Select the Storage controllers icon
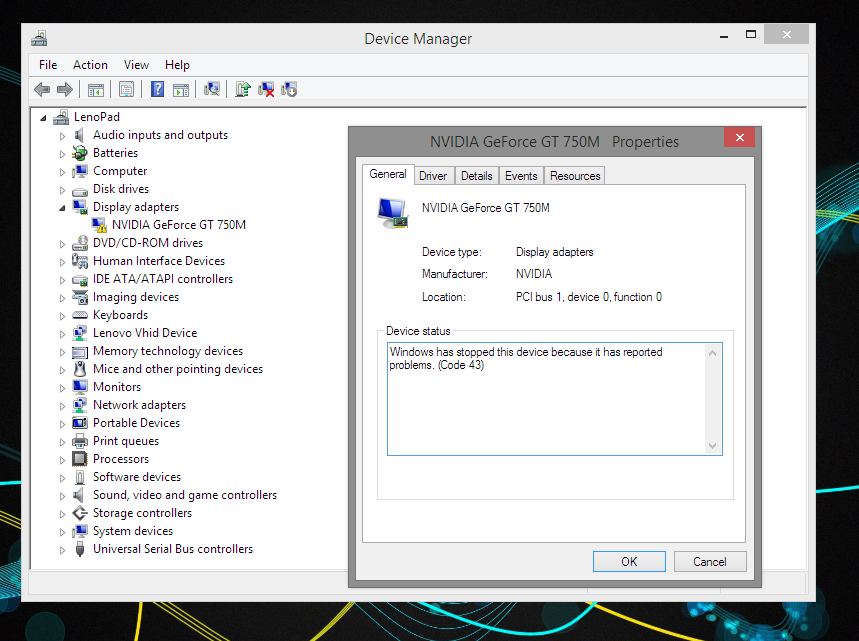Viewport: 859px width, 641px height. 80,513
